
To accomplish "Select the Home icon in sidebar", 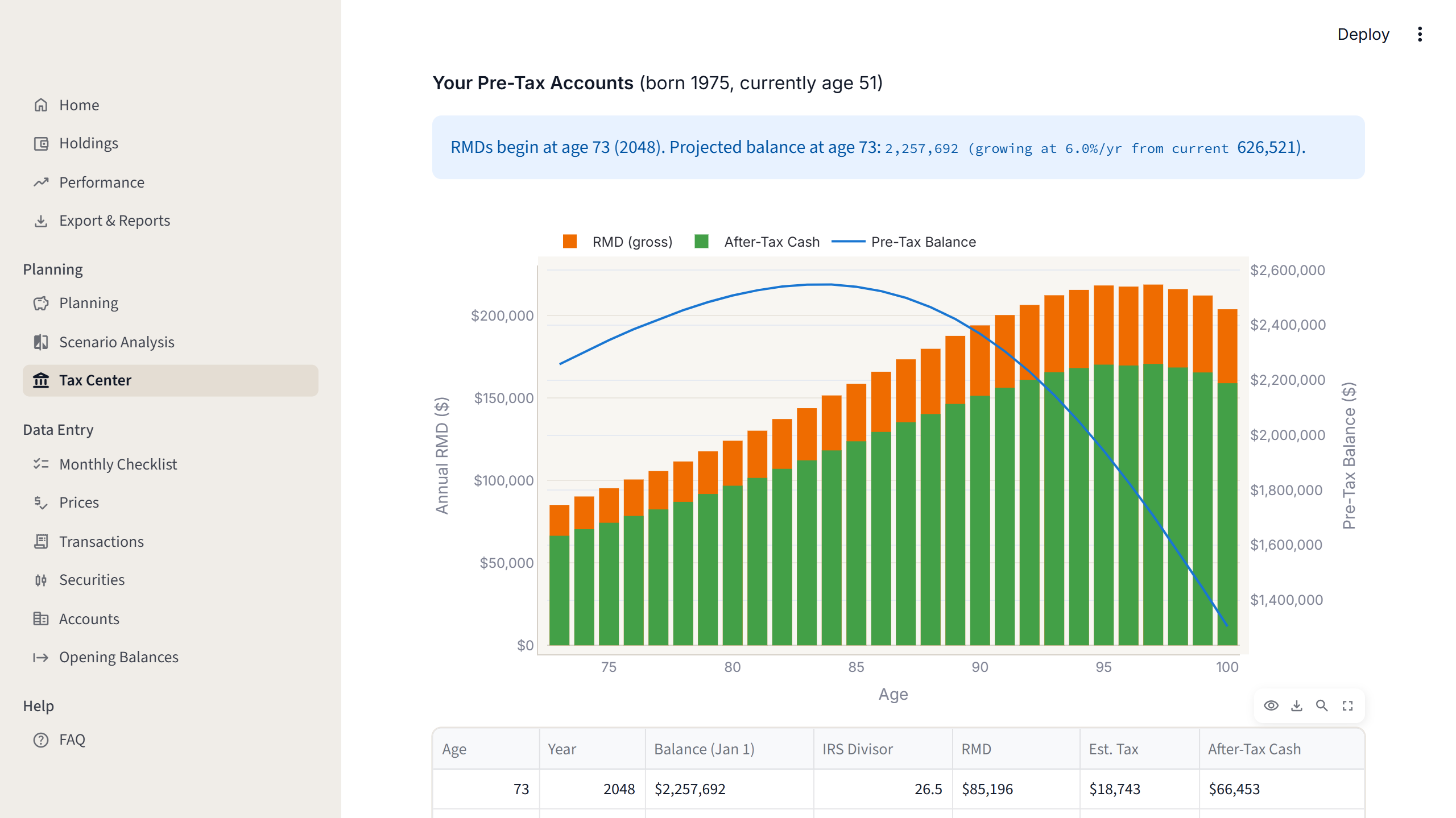I will (x=40, y=105).
